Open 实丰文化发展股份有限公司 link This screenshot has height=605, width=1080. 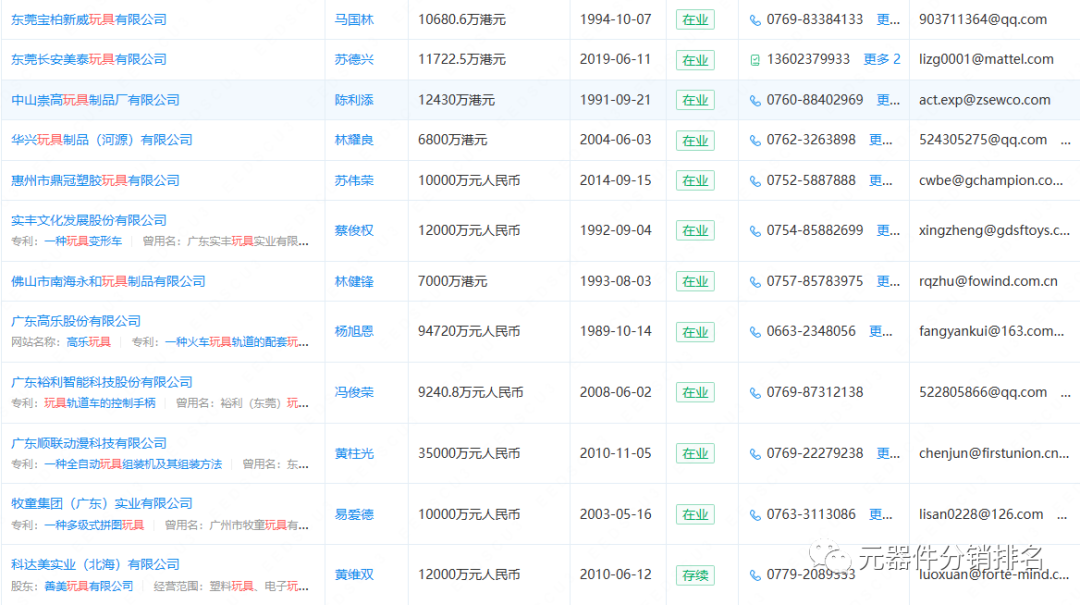[89, 221]
